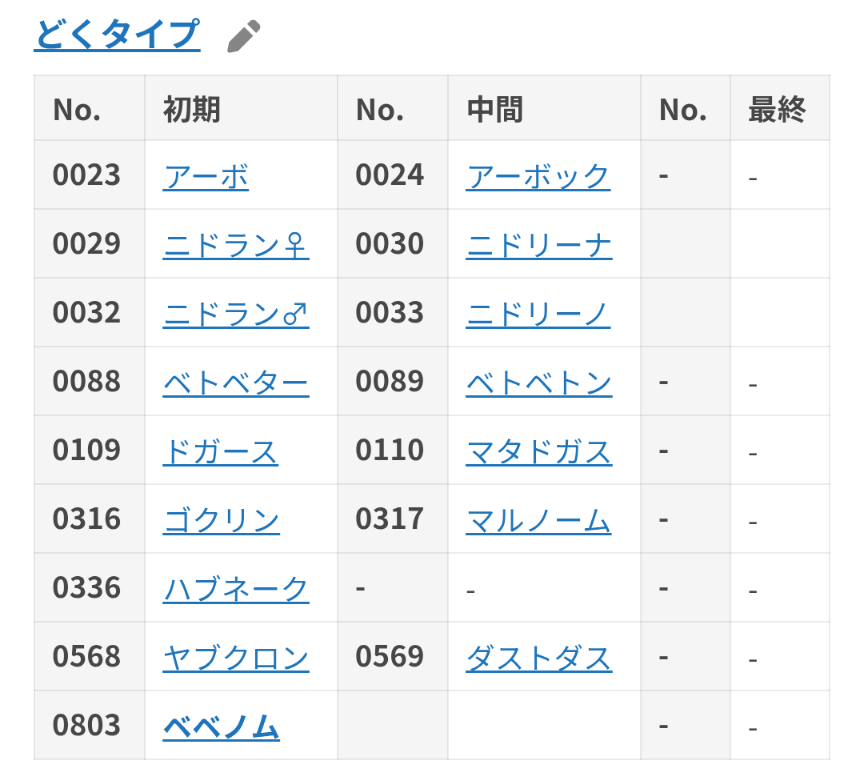Open the bold ベベノム link
The height and width of the screenshot is (771, 864).
coord(220,727)
